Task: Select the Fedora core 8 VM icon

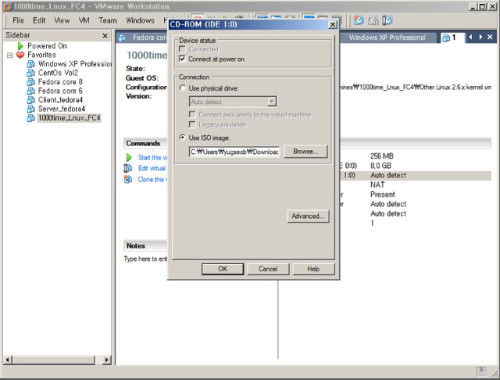Action: pos(31,82)
